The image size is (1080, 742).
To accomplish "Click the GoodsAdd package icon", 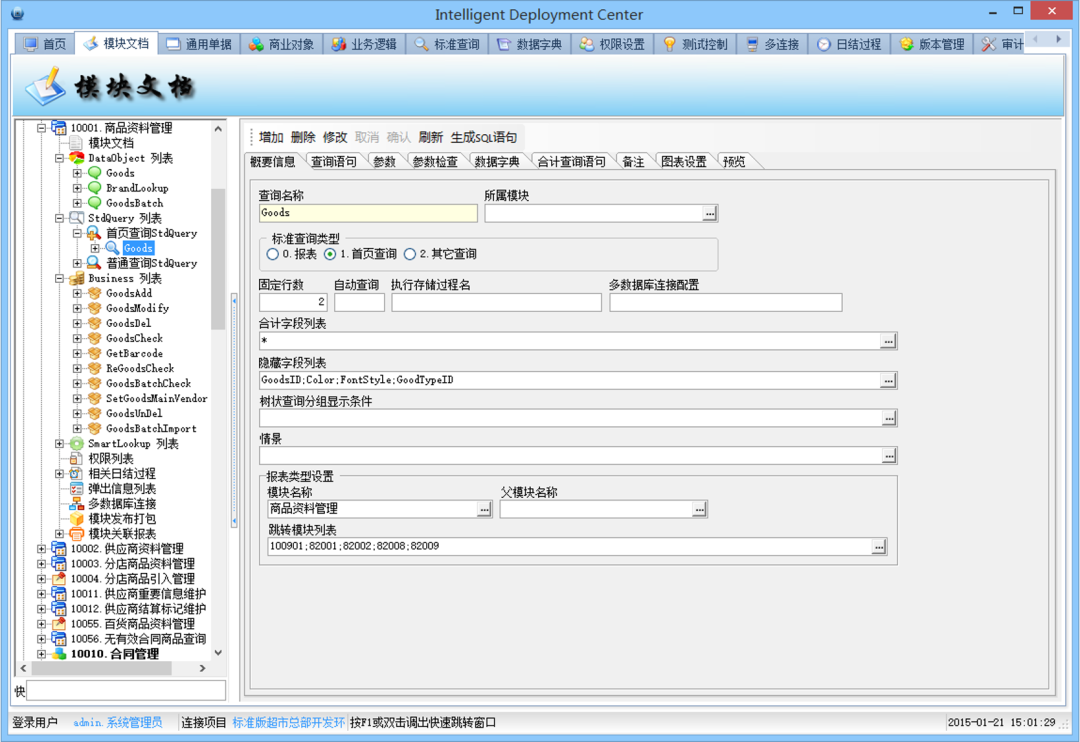I will 94,293.
